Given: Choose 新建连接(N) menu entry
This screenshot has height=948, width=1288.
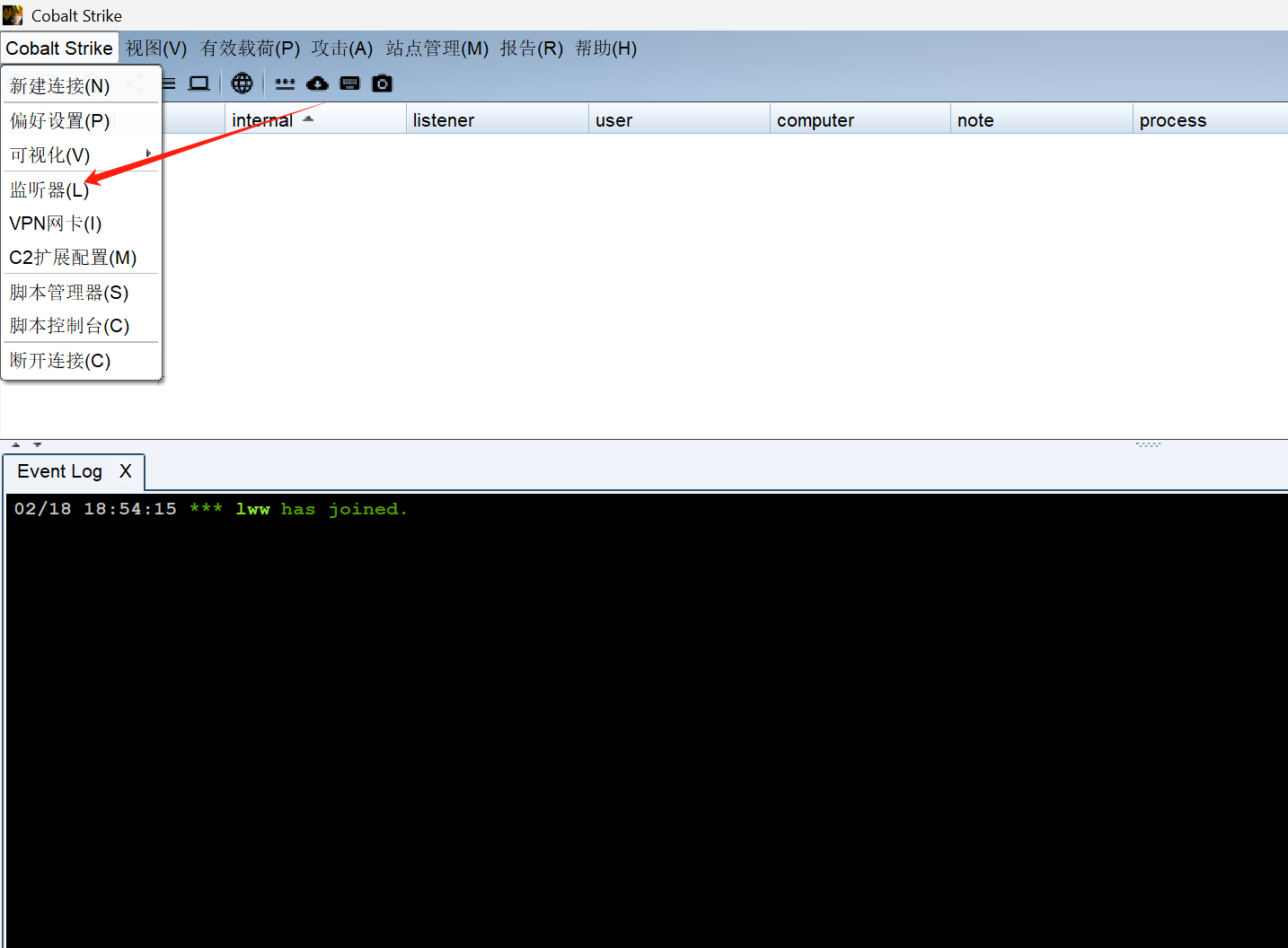Looking at the screenshot, I should coord(60,86).
